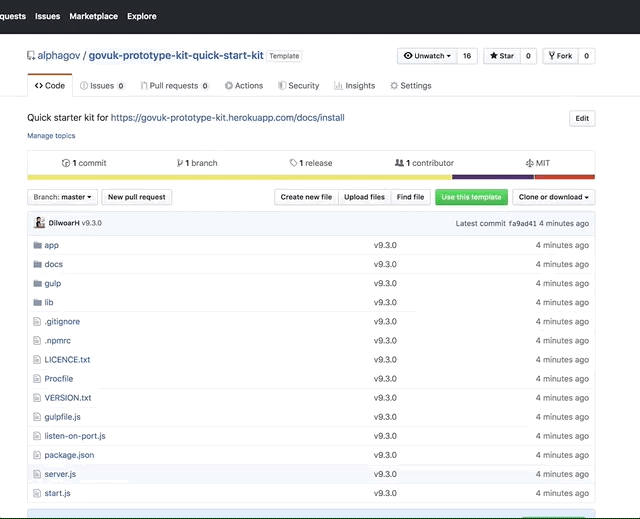This screenshot has width=640, height=519.
Task: Click the Edit description button
Action: pos(582,118)
